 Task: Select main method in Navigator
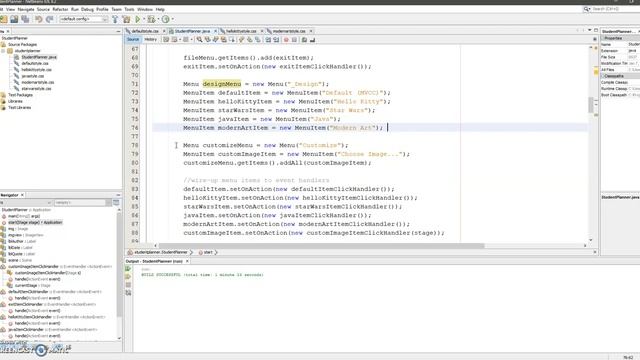[24, 216]
